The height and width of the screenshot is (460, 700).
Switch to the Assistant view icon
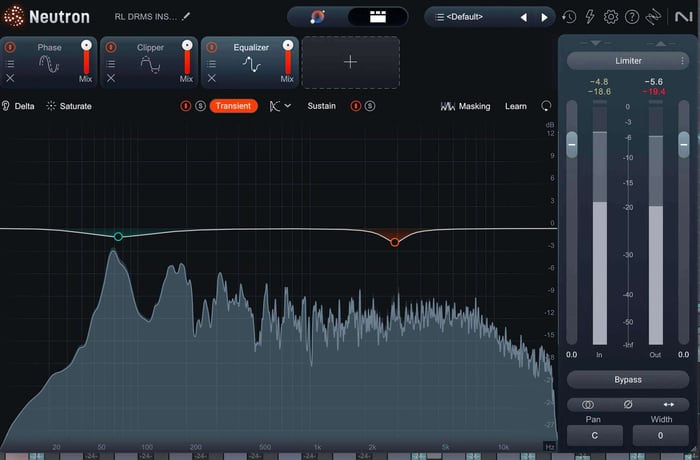coord(317,17)
